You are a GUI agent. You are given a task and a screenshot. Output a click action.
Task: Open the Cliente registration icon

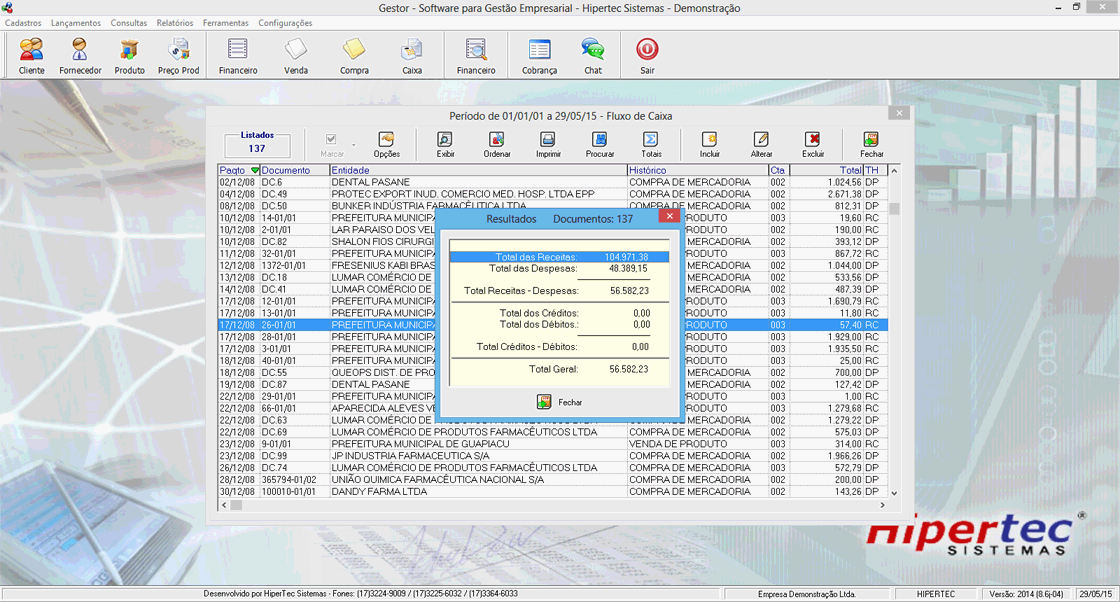coord(31,56)
